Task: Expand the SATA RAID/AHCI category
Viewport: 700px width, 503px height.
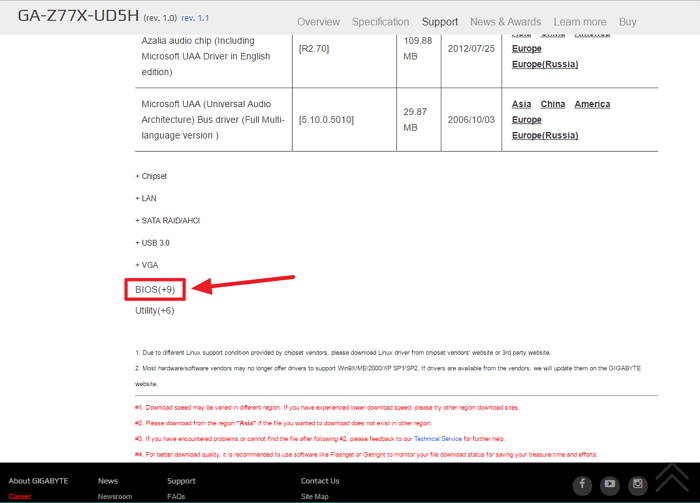Action: [x=167, y=220]
